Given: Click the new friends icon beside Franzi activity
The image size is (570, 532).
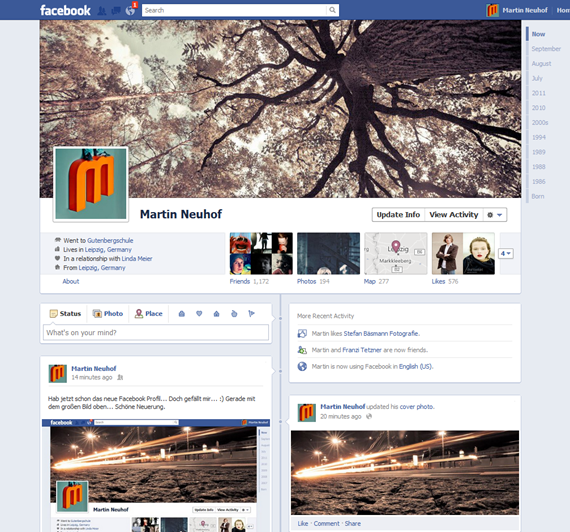Looking at the screenshot, I should (302, 350).
